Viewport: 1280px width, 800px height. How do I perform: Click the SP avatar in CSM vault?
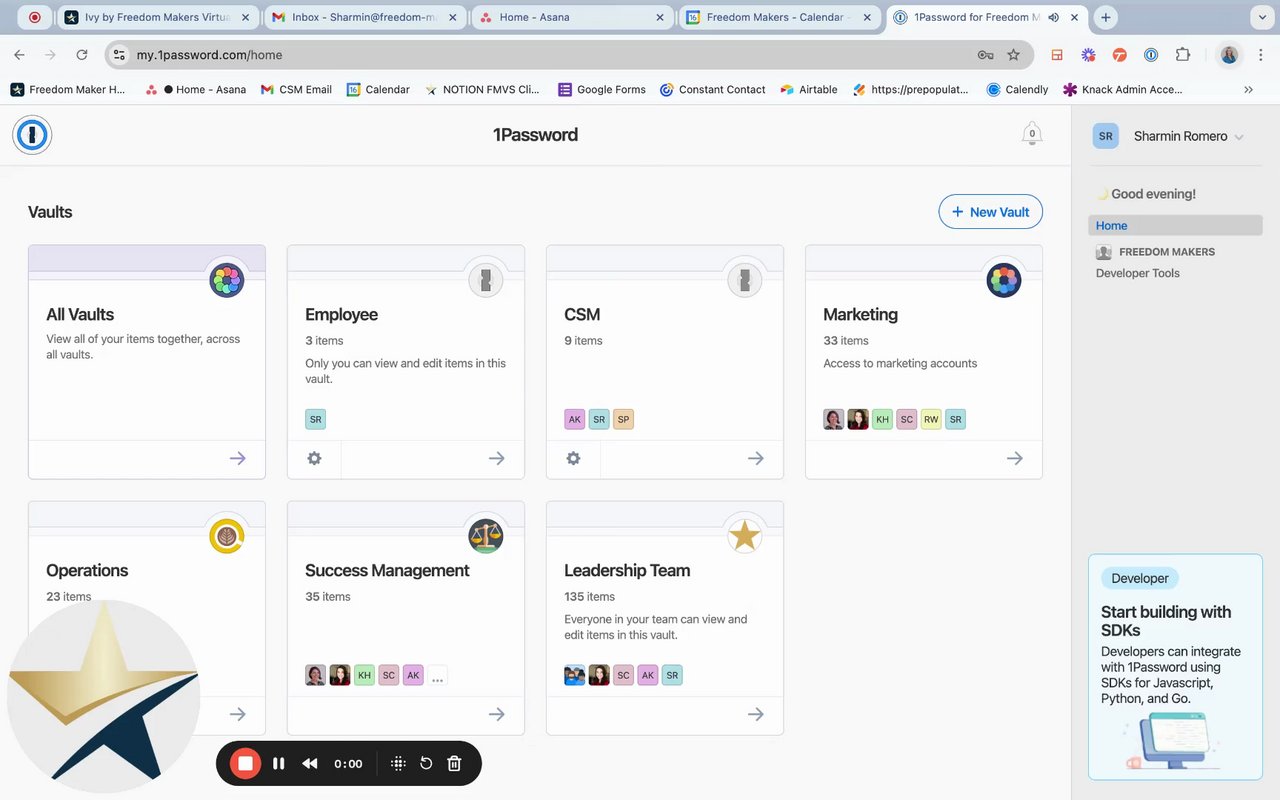(623, 419)
